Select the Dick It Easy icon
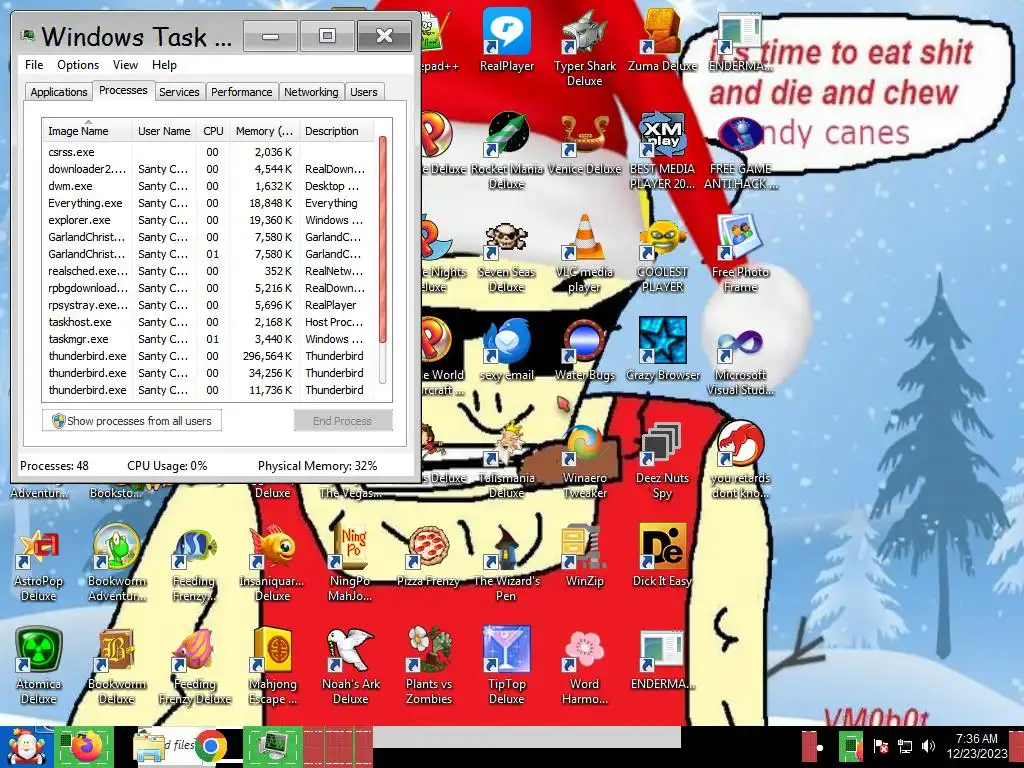 click(662, 556)
